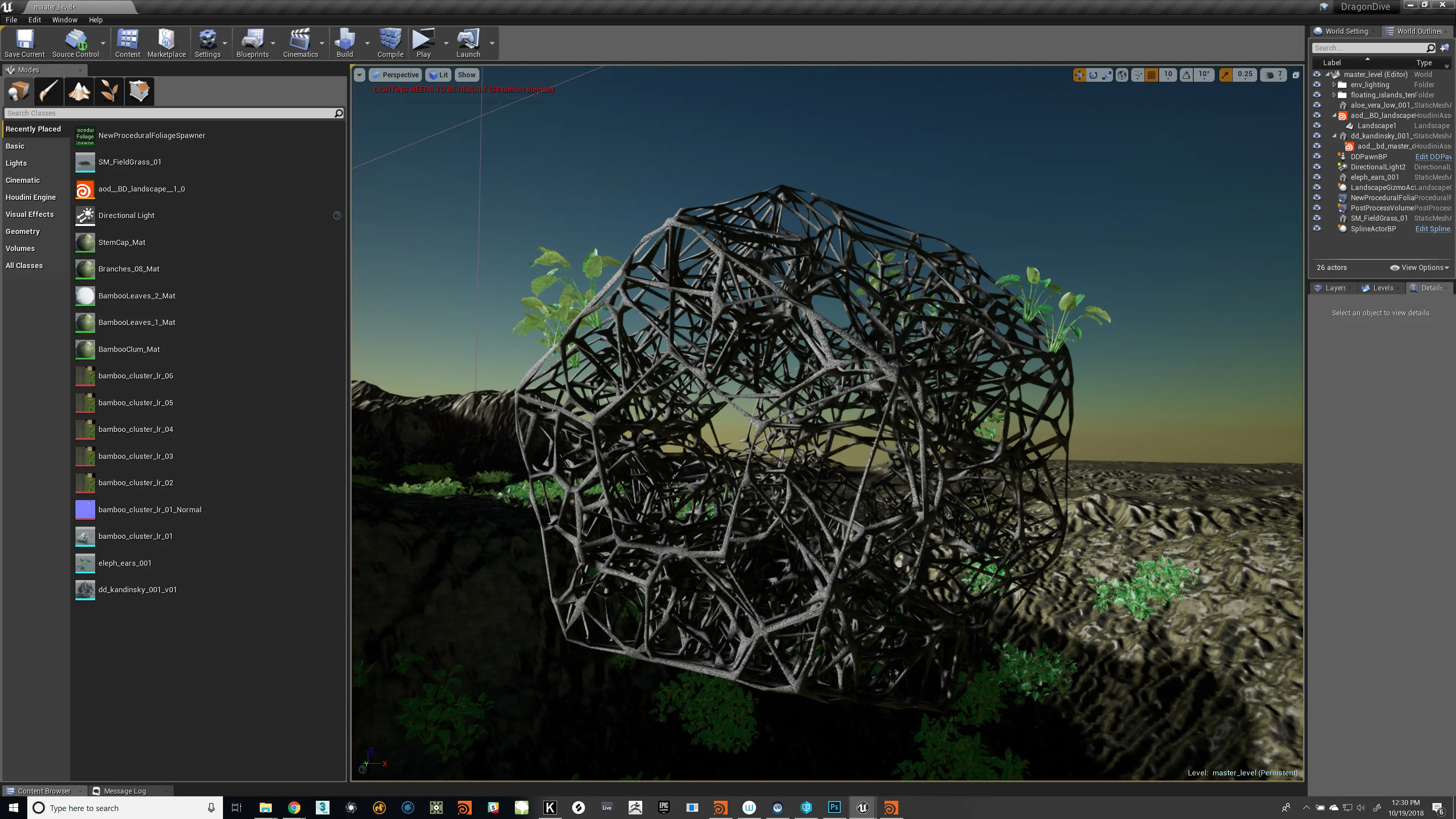Click the Save Current toolbar icon
Image resolution: width=1456 pixels, height=819 pixels.
coord(24,44)
